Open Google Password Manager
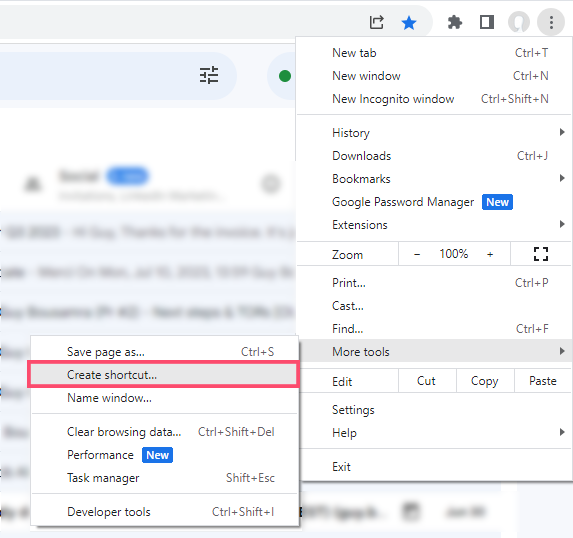The height and width of the screenshot is (538, 573). pos(434,202)
